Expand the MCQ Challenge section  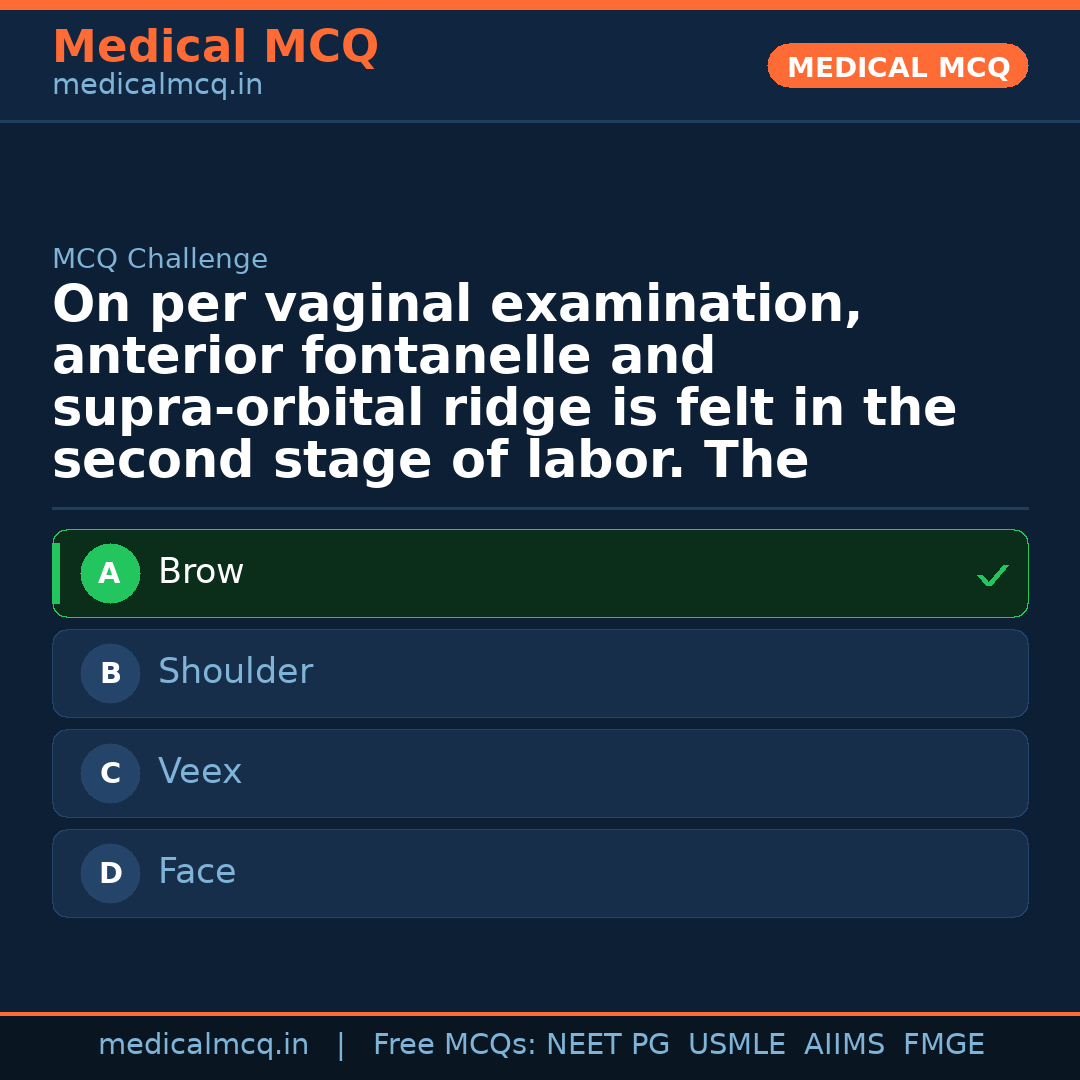(x=160, y=258)
